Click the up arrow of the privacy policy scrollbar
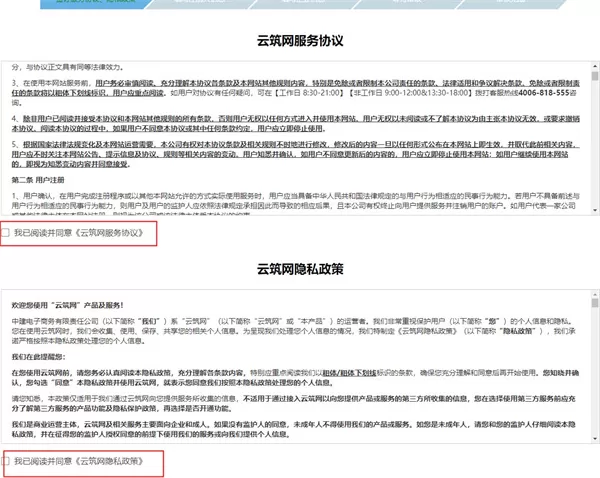Image resolution: width=600 pixels, height=478 pixels. [x=595, y=294]
